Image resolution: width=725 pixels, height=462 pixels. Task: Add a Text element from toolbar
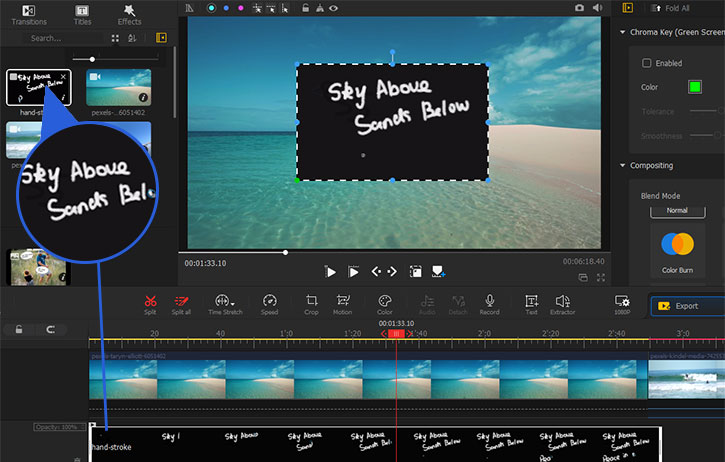[531, 301]
